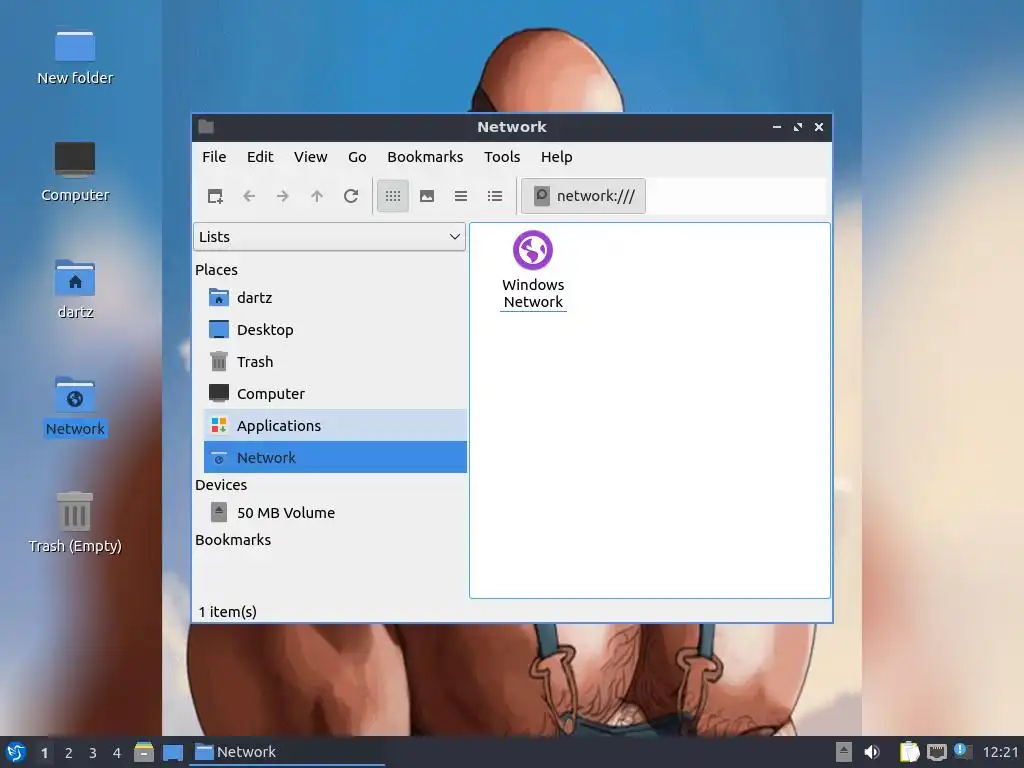
Task: Switch to workspace 2
Action: (x=69, y=753)
